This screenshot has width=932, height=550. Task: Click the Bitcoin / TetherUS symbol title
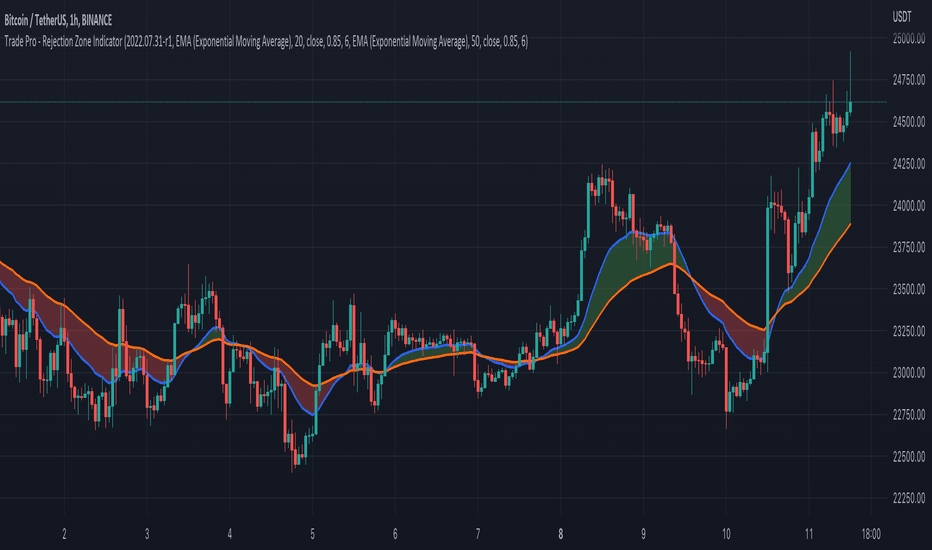(x=58, y=21)
